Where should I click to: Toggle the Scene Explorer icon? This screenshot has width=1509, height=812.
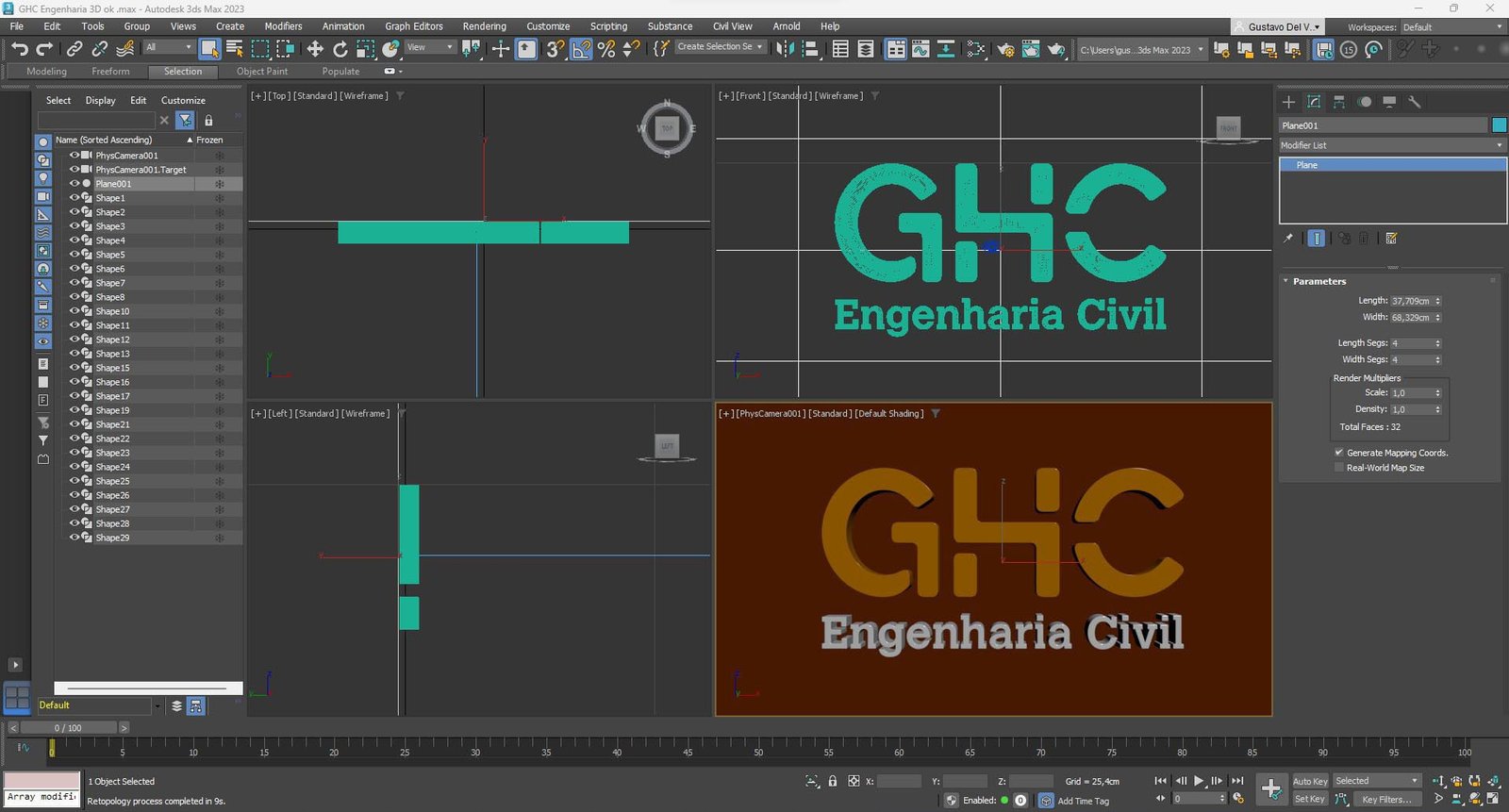(840, 49)
